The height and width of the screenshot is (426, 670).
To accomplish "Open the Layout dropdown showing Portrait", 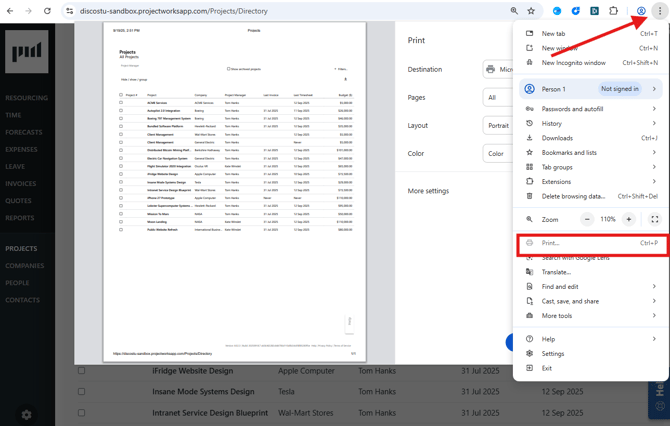I will [498, 126].
